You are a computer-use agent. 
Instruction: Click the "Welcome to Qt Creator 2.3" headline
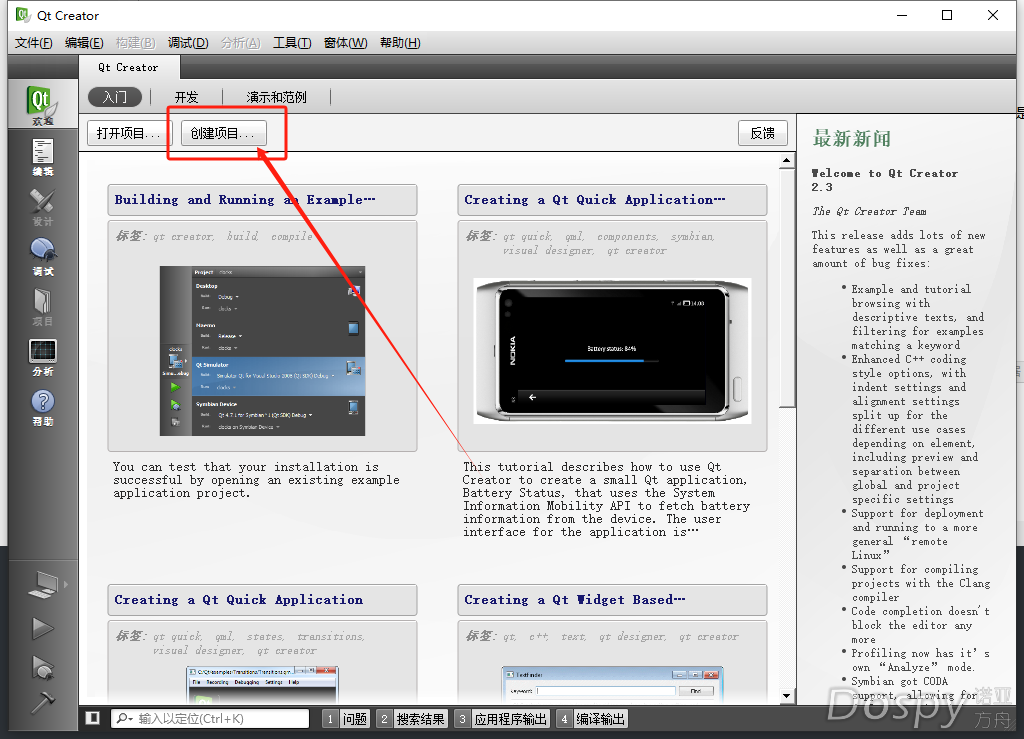884,180
